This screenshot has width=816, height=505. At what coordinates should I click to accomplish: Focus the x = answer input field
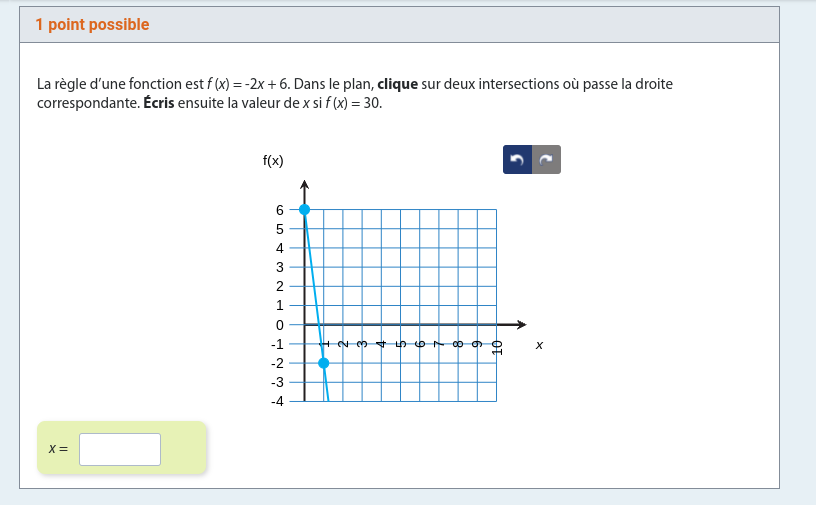pos(120,449)
